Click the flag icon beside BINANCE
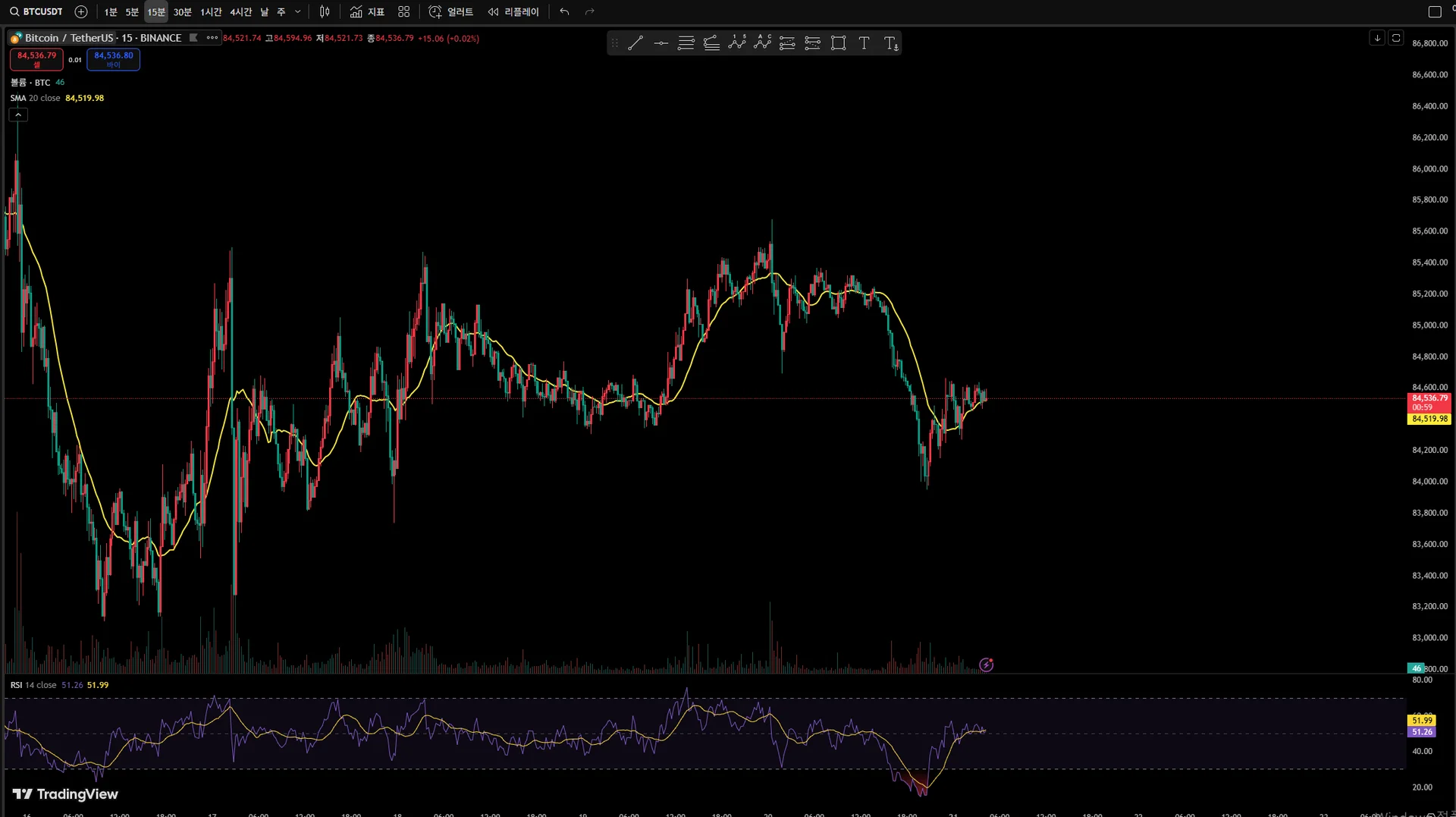 [x=193, y=38]
